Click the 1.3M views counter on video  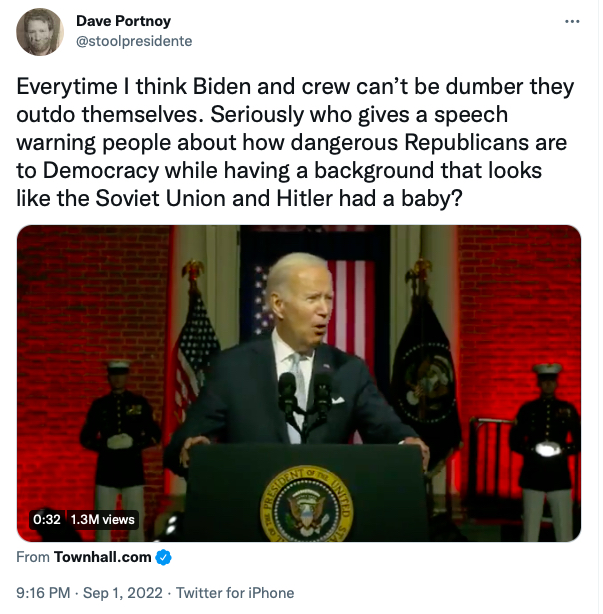103,520
